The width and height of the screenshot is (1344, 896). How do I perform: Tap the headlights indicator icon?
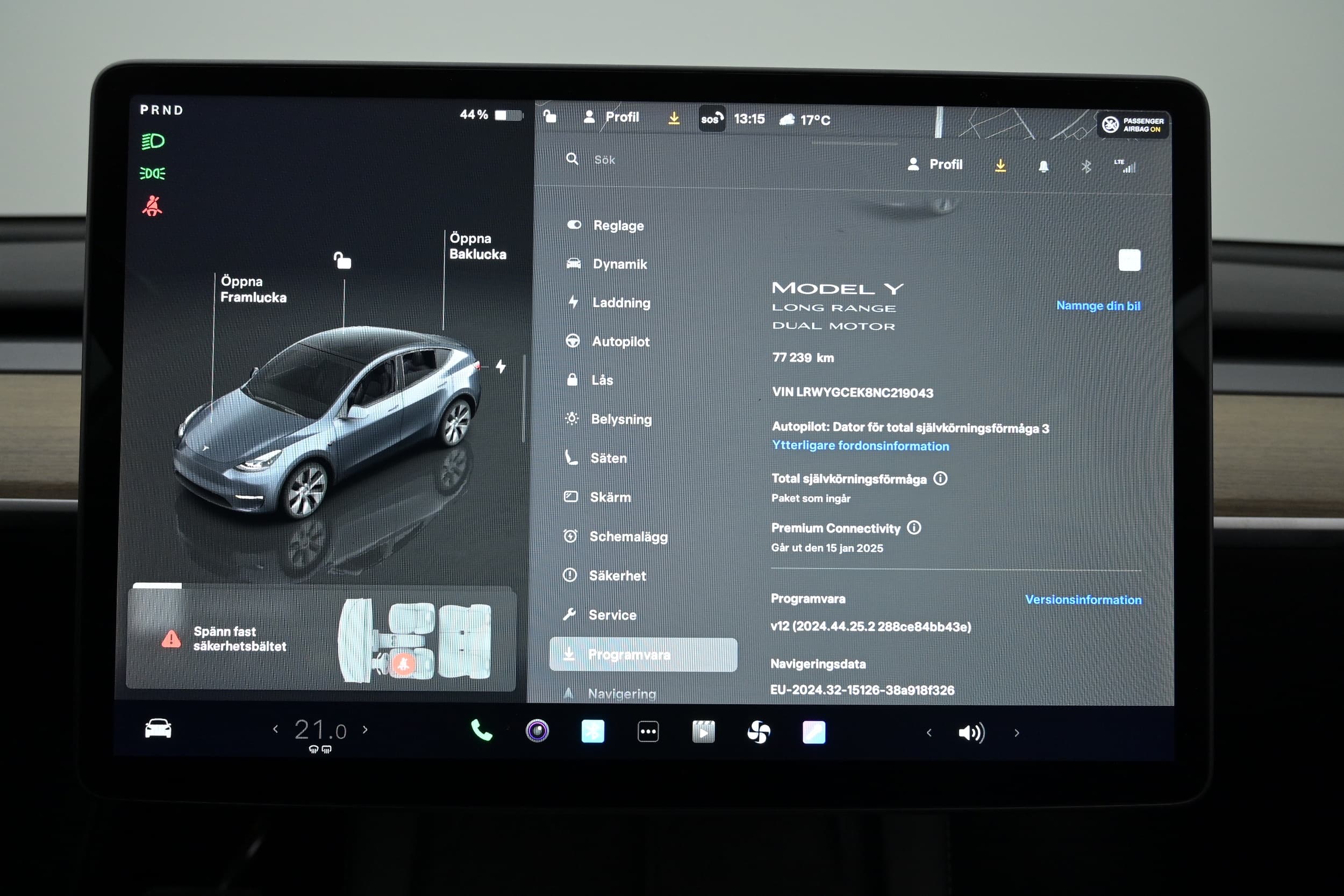pyautogui.click(x=153, y=141)
